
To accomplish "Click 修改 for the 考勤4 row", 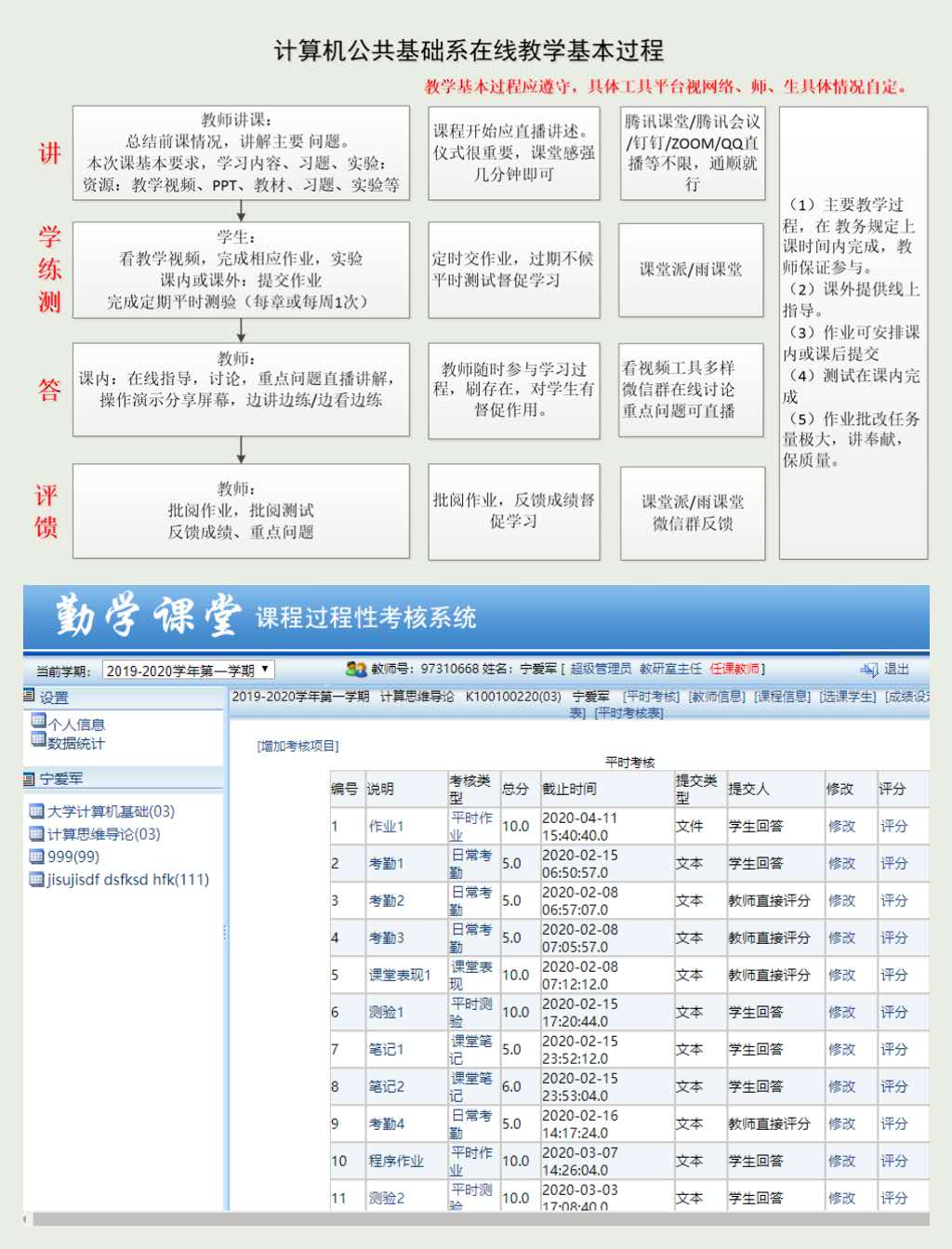I will (x=841, y=1123).
